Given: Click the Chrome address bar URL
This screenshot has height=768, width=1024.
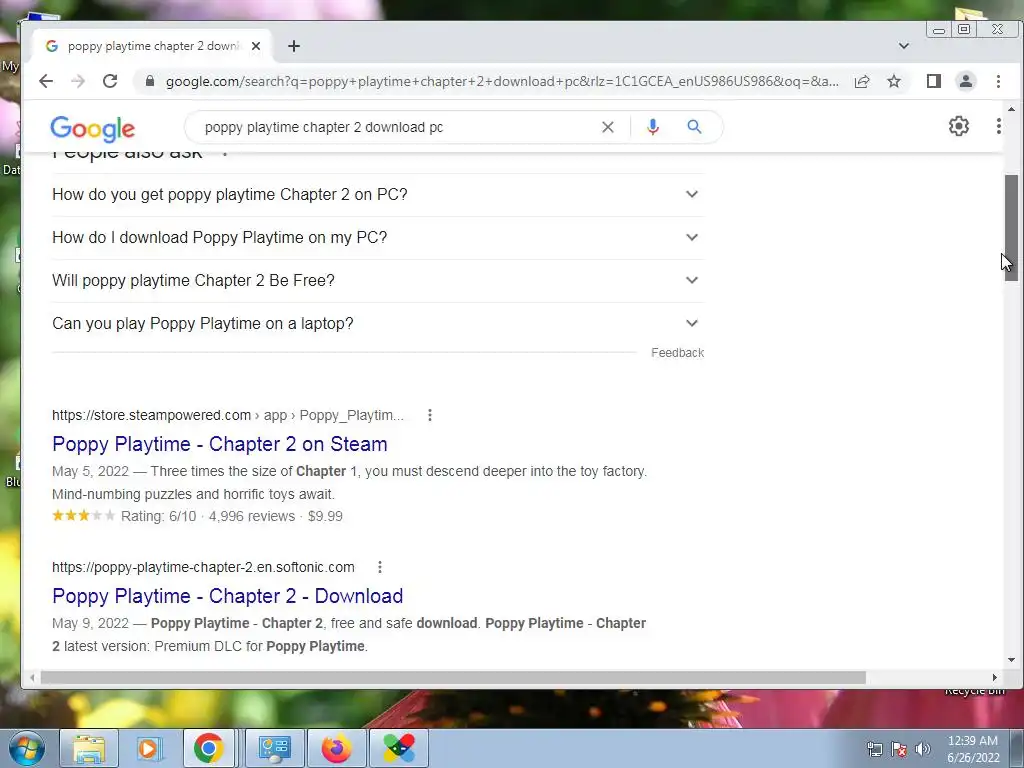Looking at the screenshot, I should (502, 82).
